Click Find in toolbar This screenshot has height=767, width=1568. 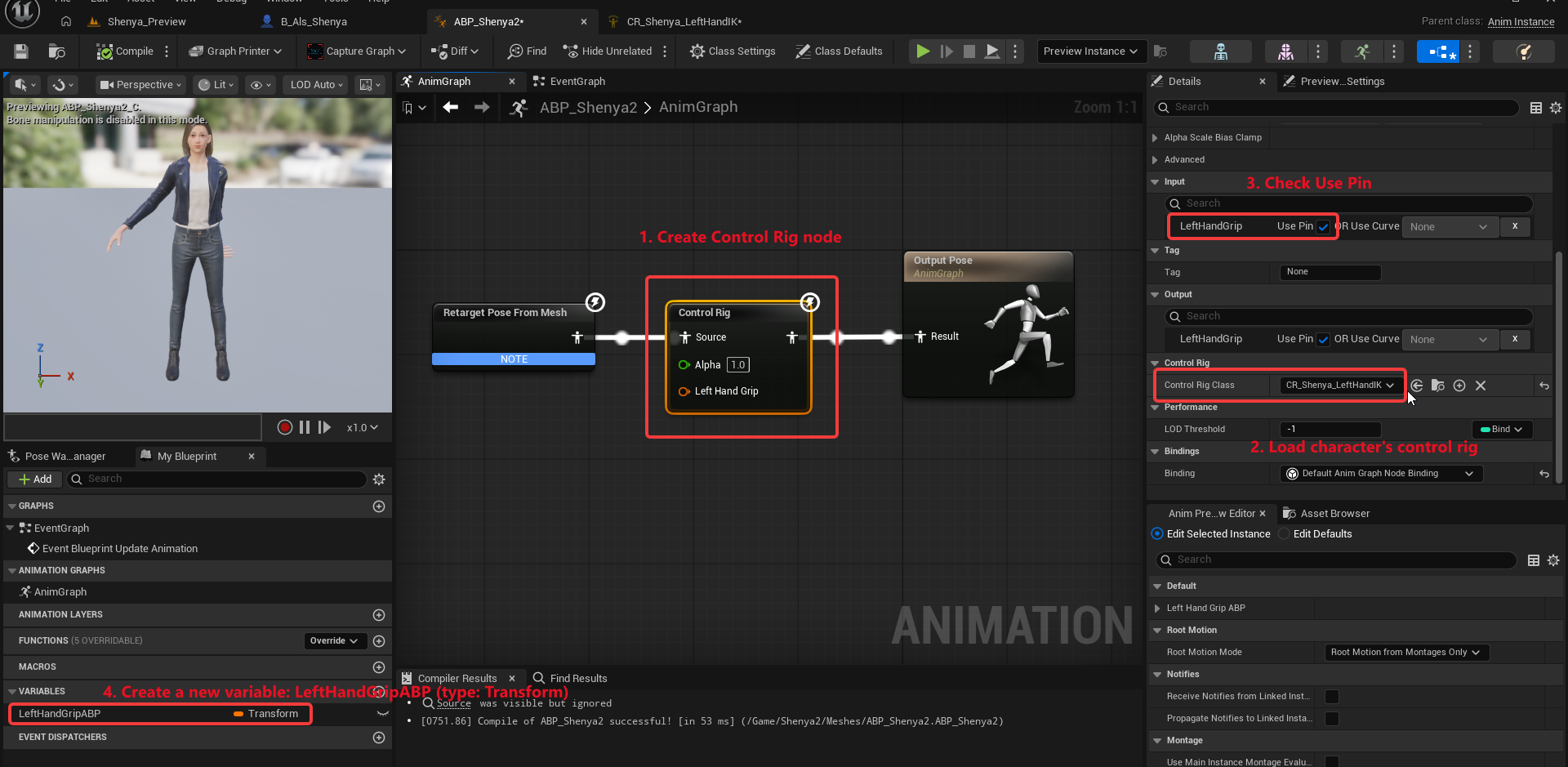[x=527, y=51]
